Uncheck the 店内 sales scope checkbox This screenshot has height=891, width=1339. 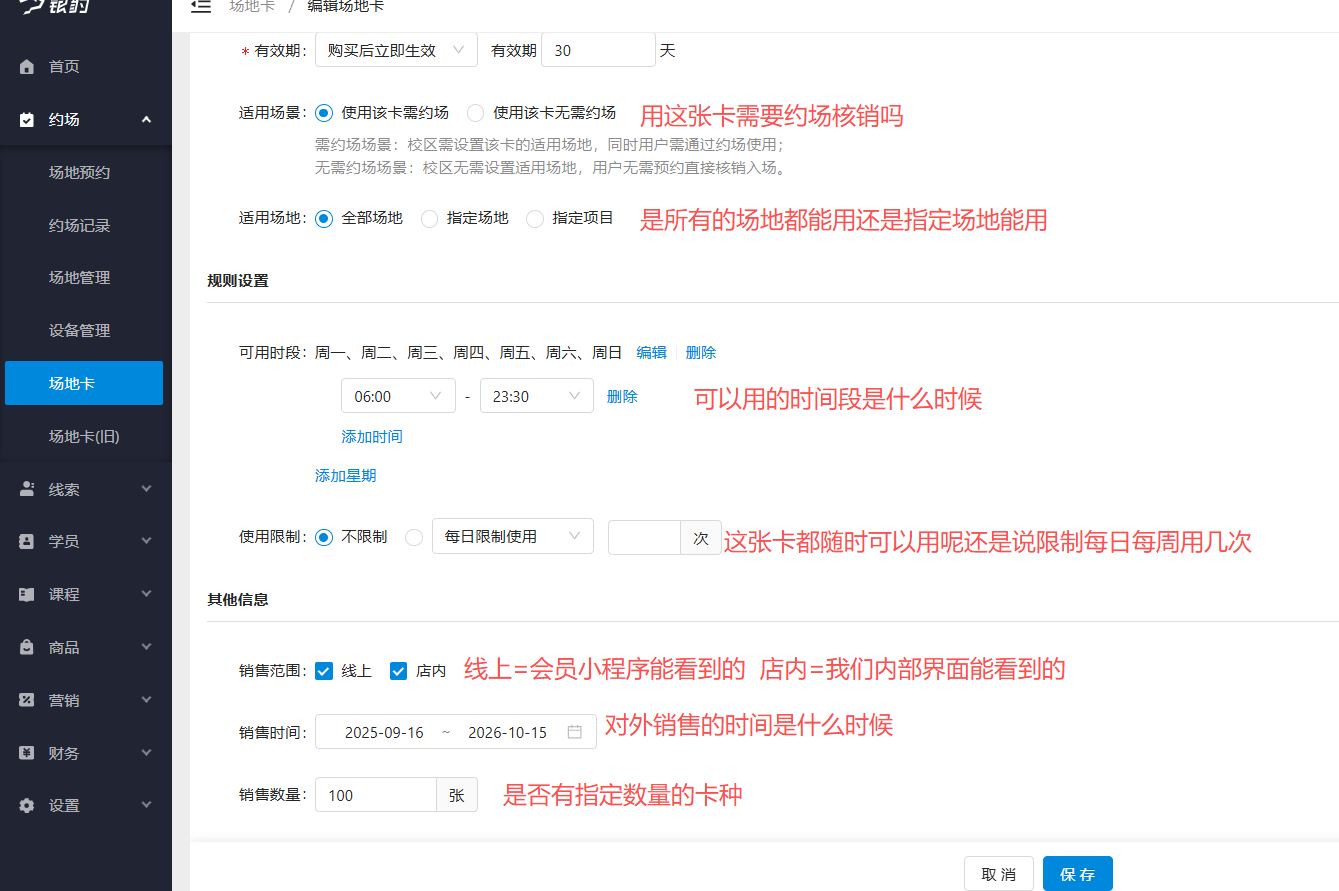[399, 671]
